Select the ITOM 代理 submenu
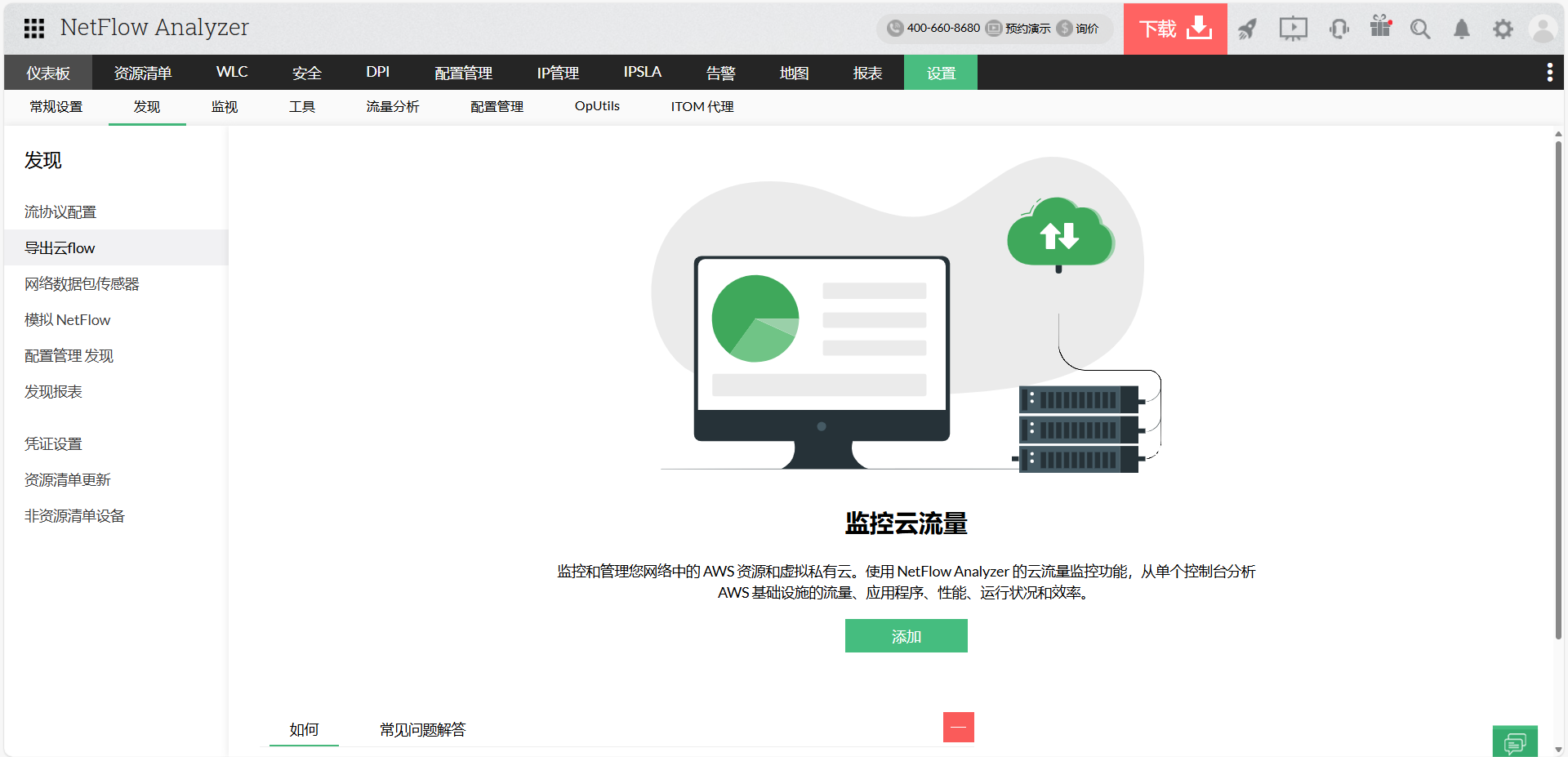This screenshot has width=1568, height=757. (702, 107)
